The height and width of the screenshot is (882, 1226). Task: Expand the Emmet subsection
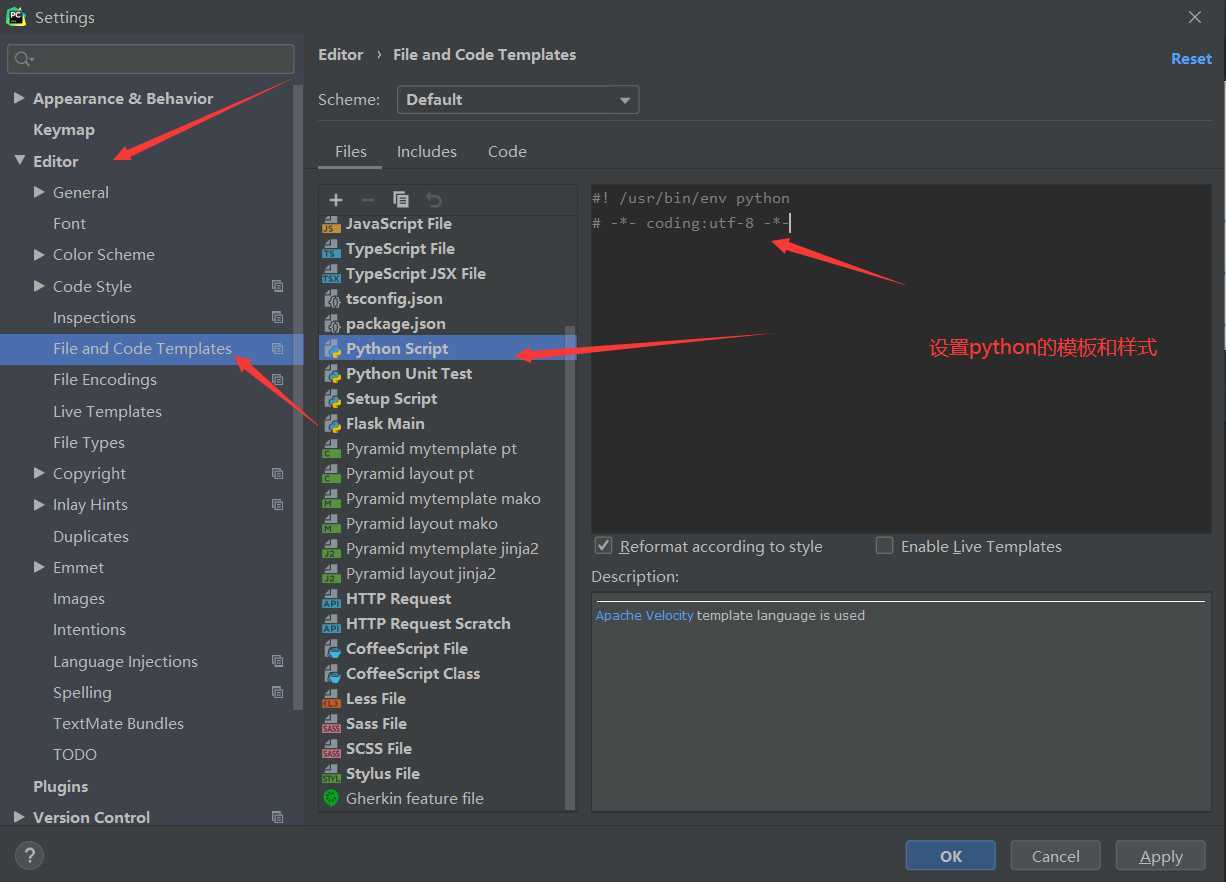tap(39, 567)
